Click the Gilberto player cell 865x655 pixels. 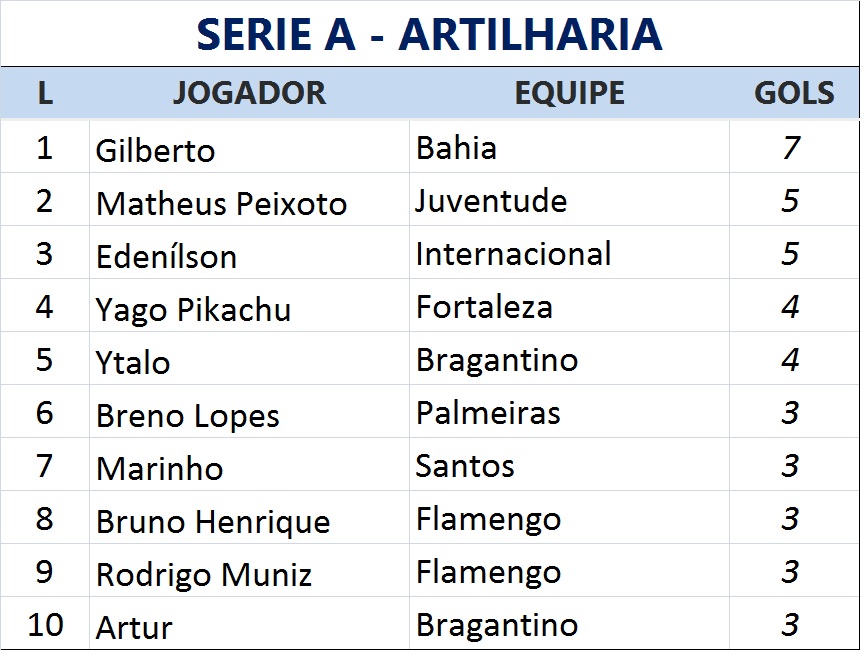[249, 147]
